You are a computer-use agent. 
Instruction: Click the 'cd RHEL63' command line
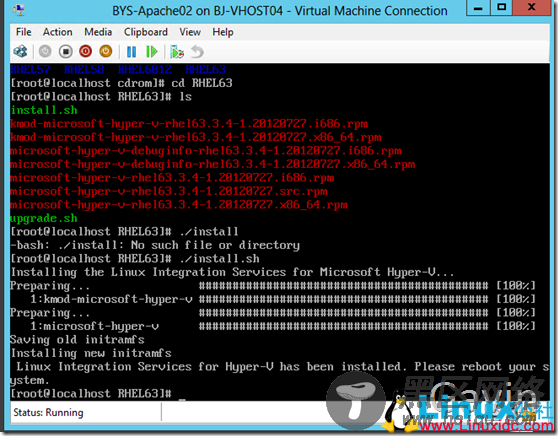[122, 83]
